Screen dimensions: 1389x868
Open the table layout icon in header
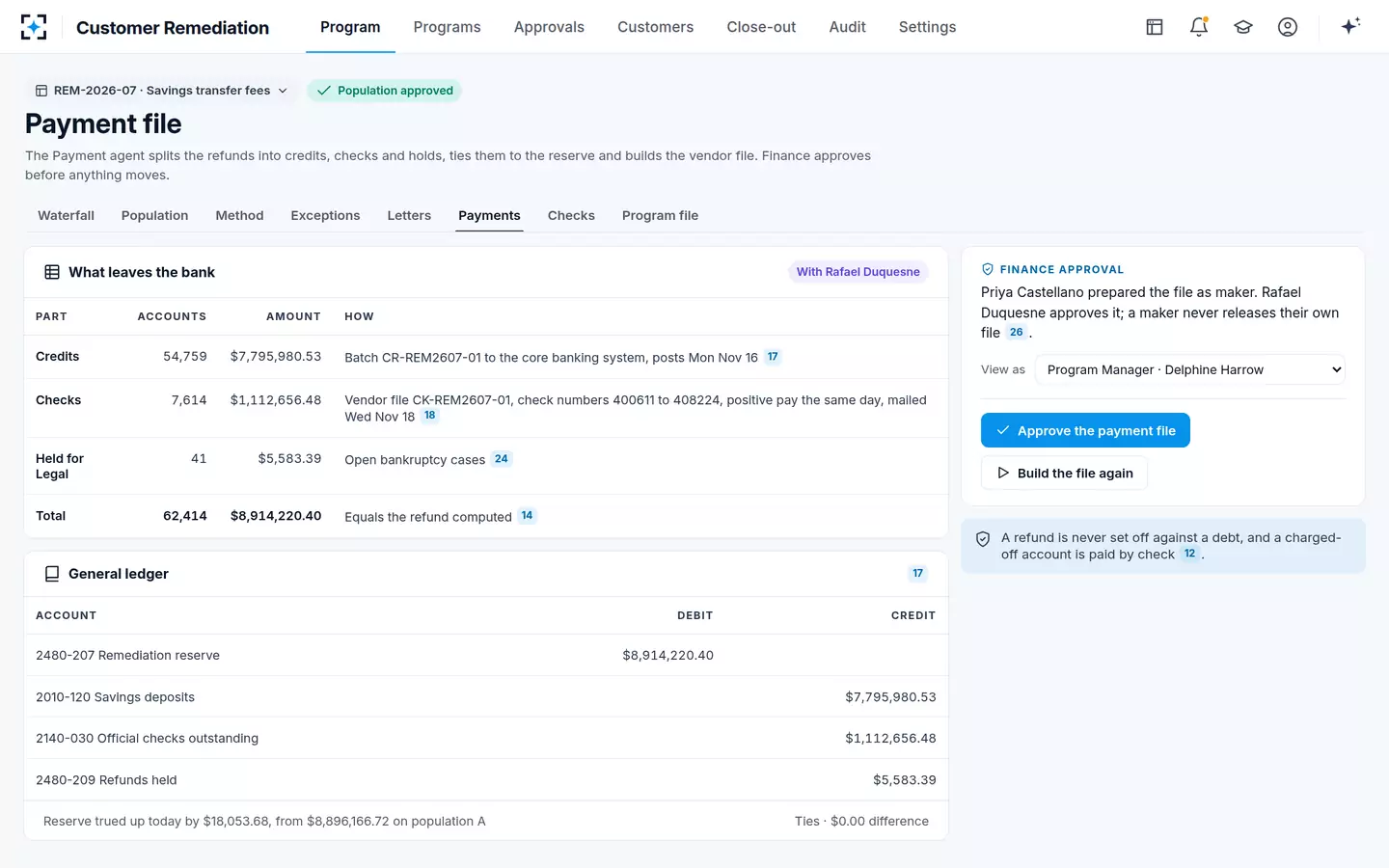(1155, 27)
